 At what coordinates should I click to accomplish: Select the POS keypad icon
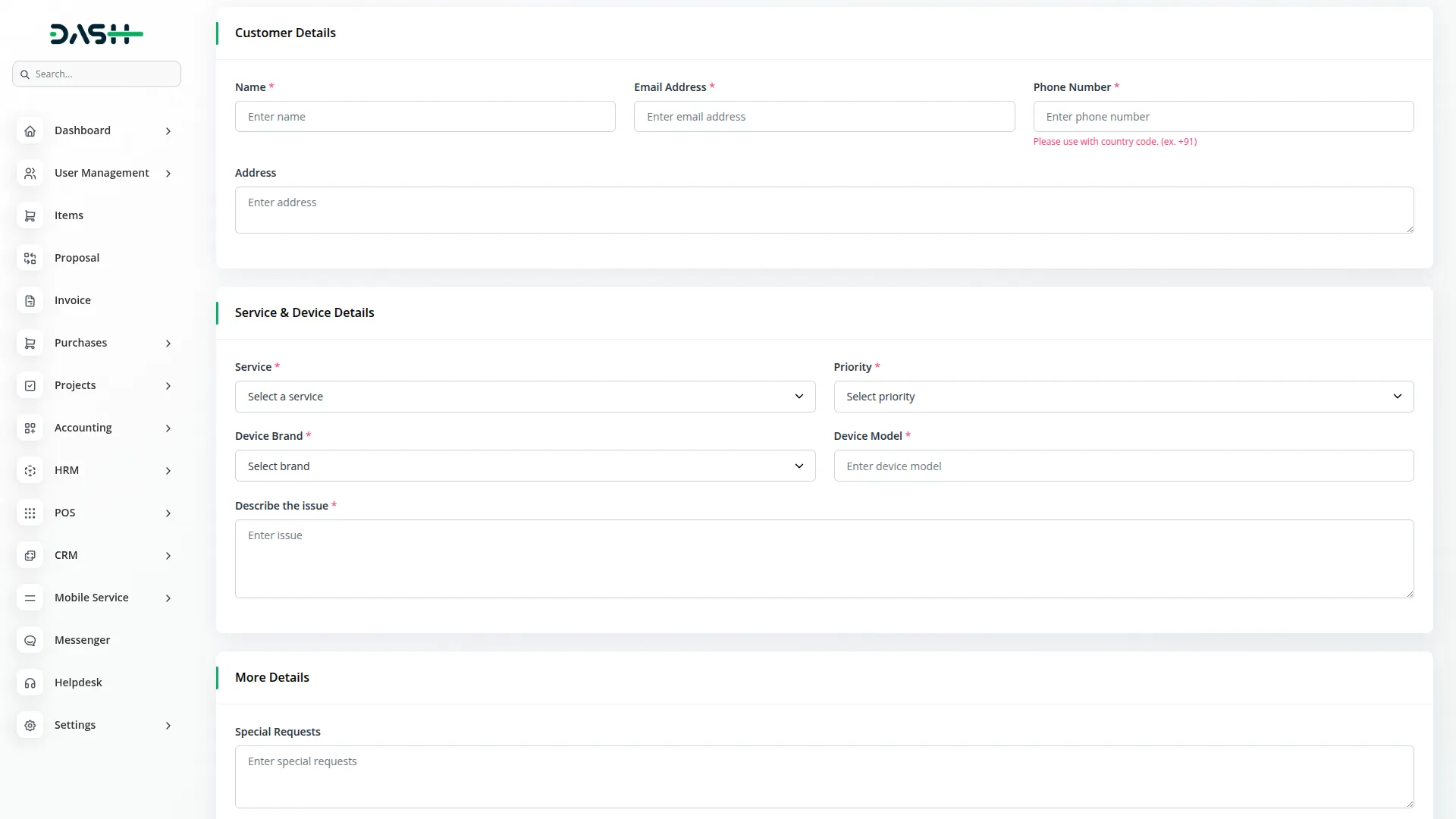pos(30,513)
